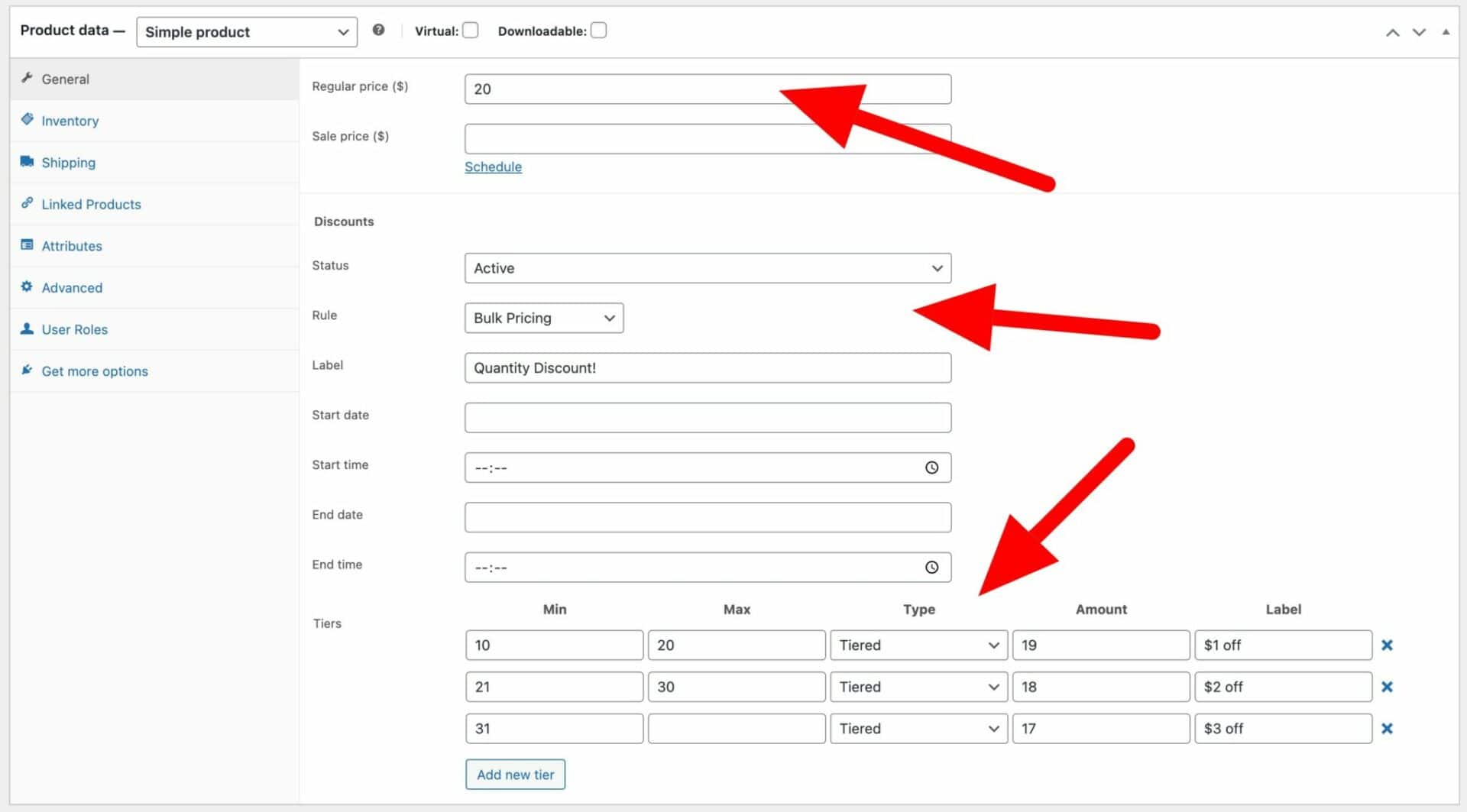Open Type dropdown in $2 off row

[918, 687]
